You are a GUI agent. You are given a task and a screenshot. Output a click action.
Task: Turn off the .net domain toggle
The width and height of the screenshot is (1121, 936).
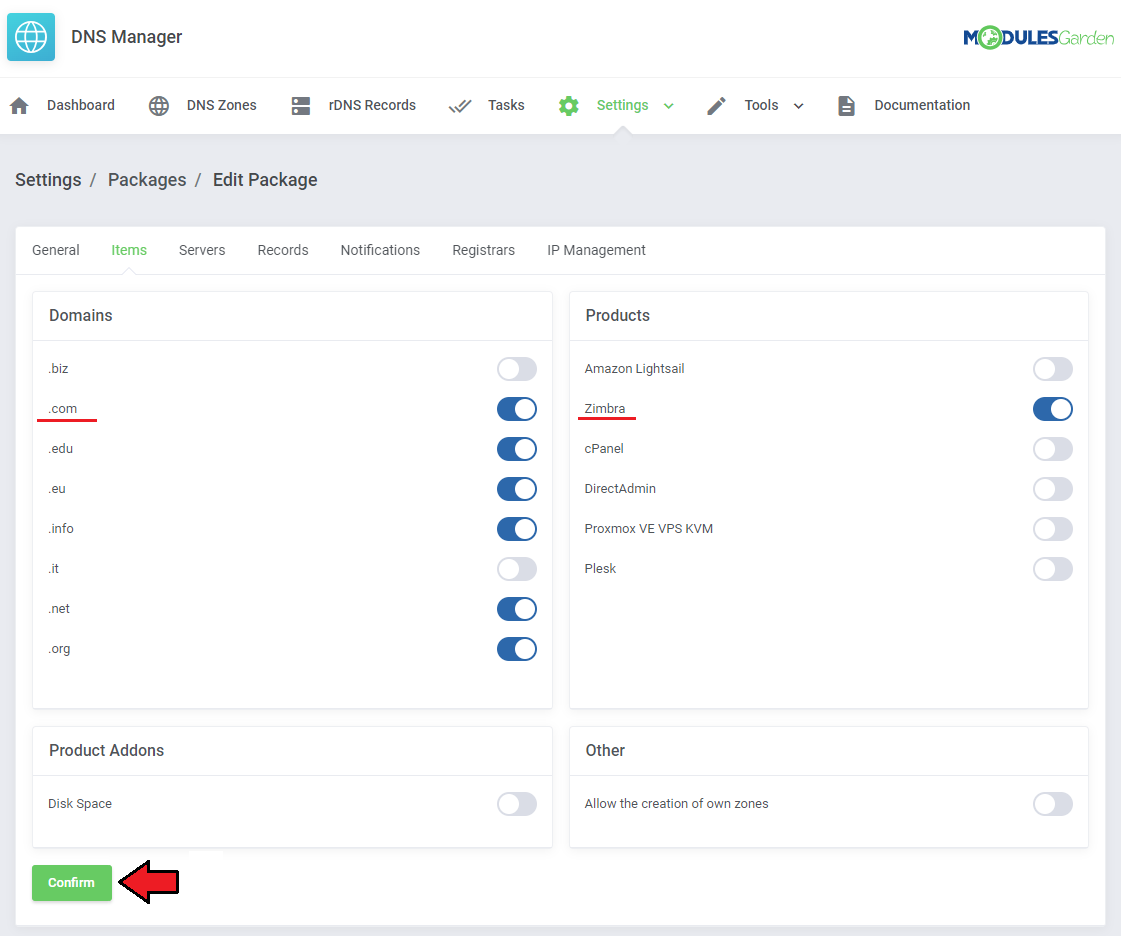(x=517, y=609)
